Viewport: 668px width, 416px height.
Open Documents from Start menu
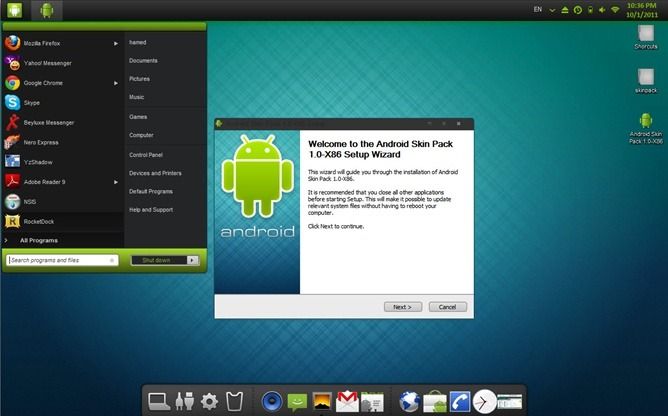click(x=143, y=61)
